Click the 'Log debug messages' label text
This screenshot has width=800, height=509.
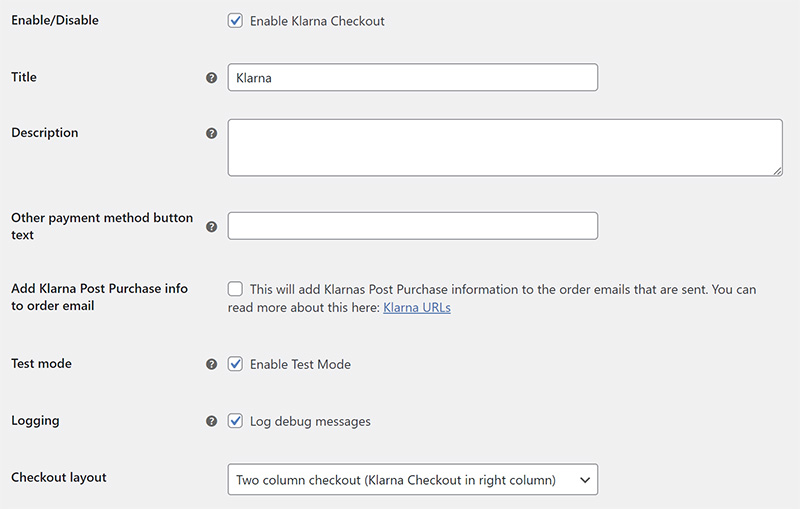coord(310,421)
